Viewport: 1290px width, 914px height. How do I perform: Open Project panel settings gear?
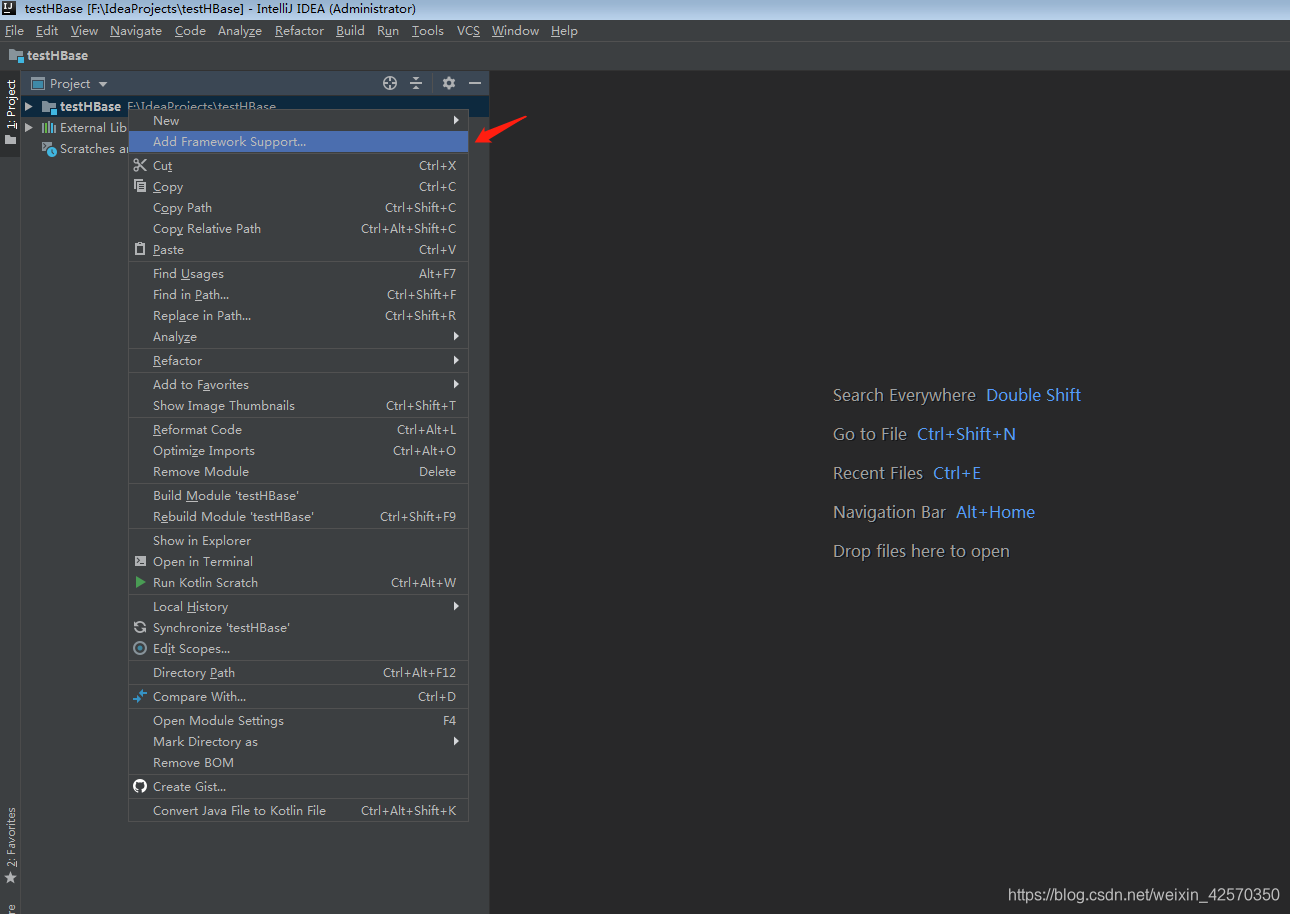(x=449, y=83)
